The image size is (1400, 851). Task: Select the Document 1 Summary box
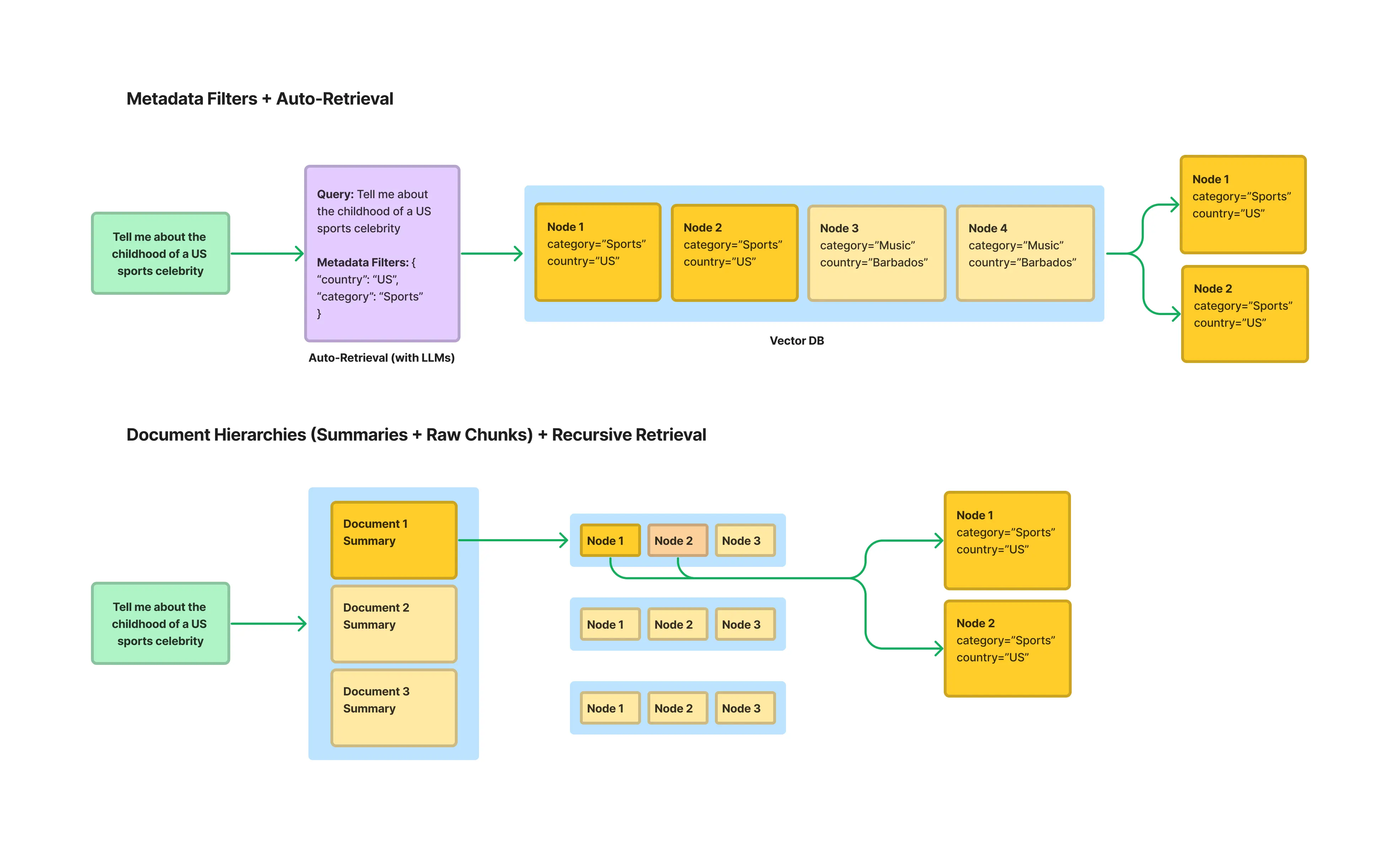pyautogui.click(x=394, y=540)
